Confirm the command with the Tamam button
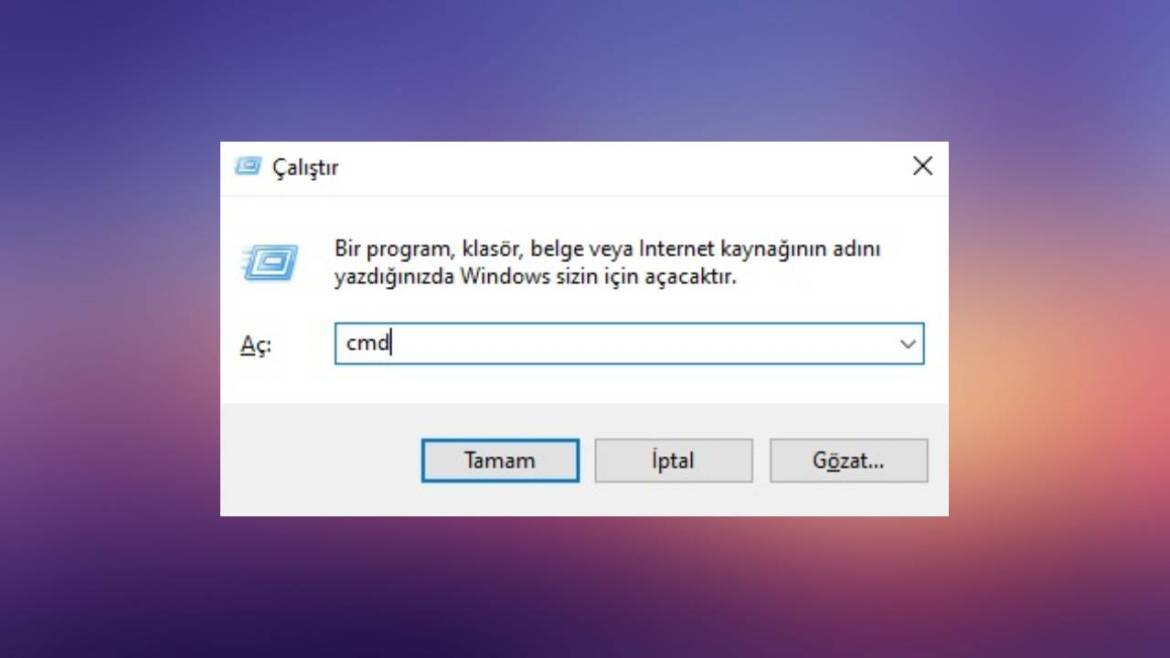 500,460
